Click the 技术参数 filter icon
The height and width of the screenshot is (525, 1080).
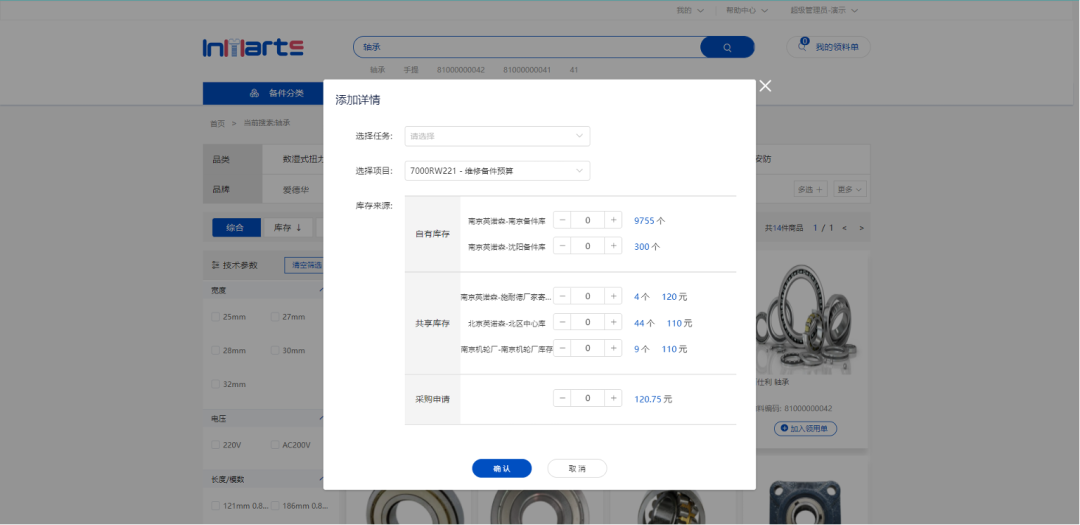point(216,265)
